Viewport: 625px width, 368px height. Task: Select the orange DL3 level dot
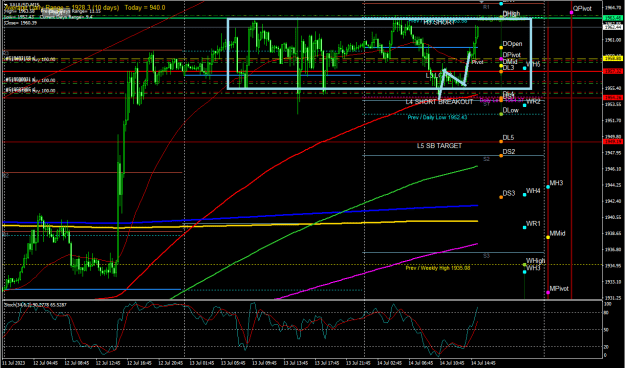click(x=501, y=72)
